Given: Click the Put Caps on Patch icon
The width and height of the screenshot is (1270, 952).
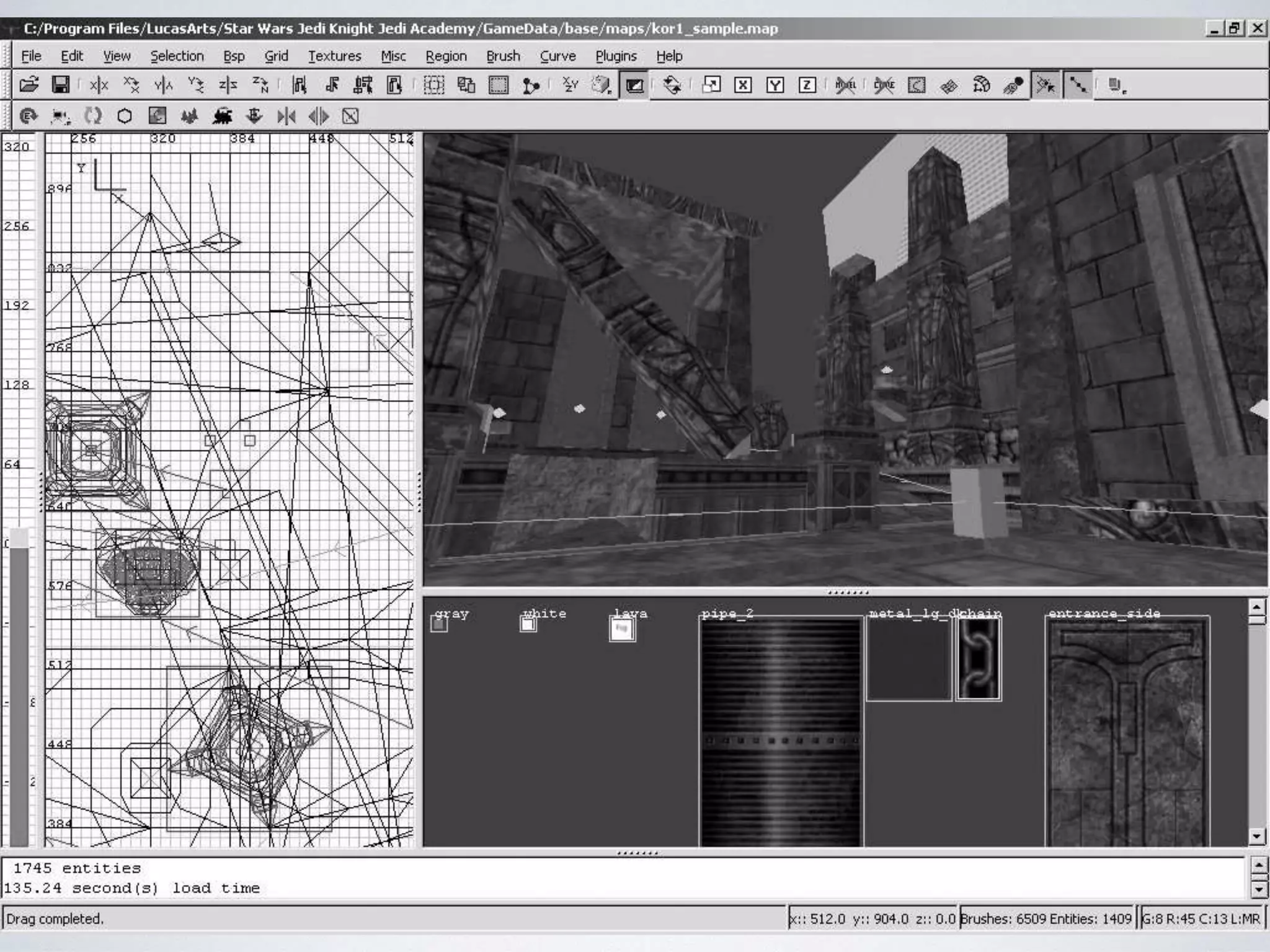Looking at the screenshot, I should click(1013, 85).
